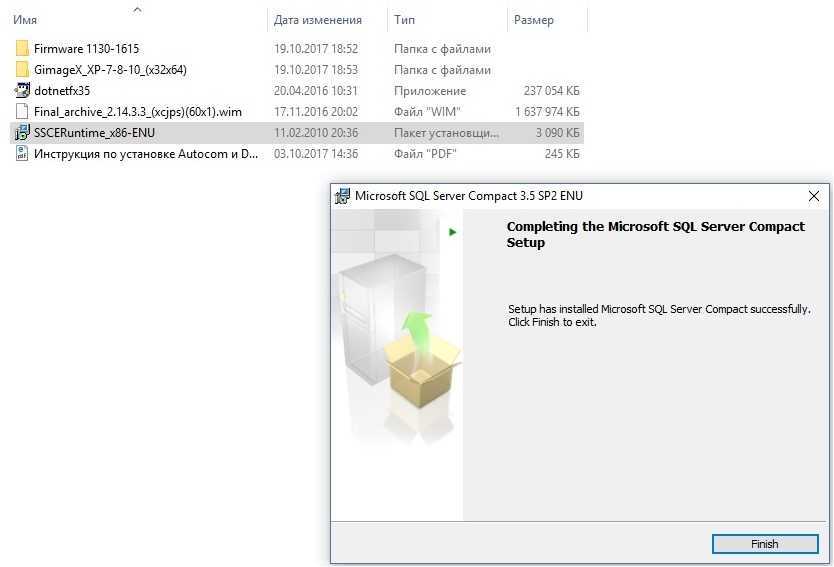Sort by Дата изменения column header

click(x=318, y=20)
